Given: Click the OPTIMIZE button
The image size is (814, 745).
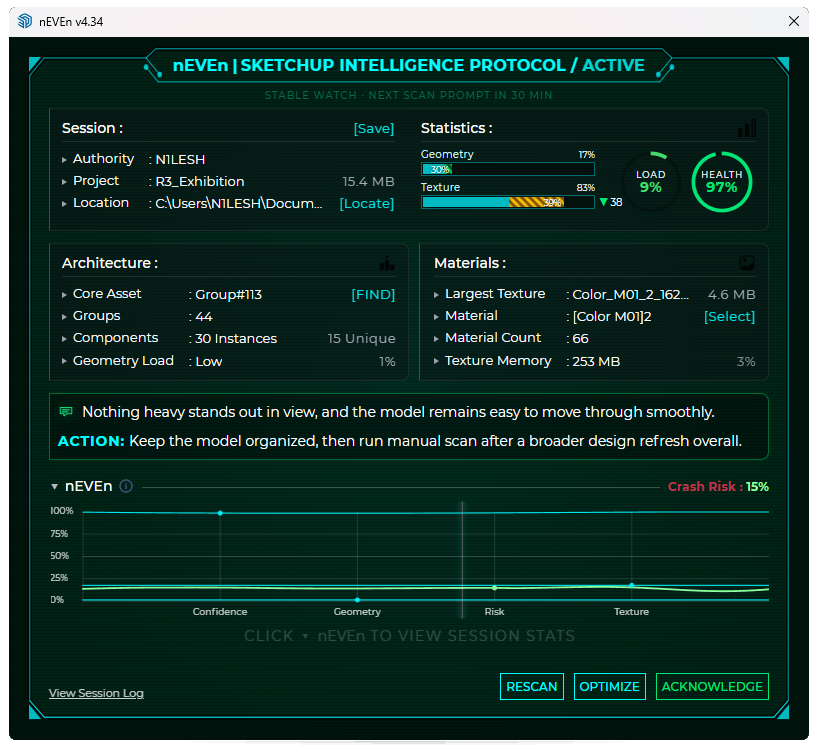Looking at the screenshot, I should 609,686.
